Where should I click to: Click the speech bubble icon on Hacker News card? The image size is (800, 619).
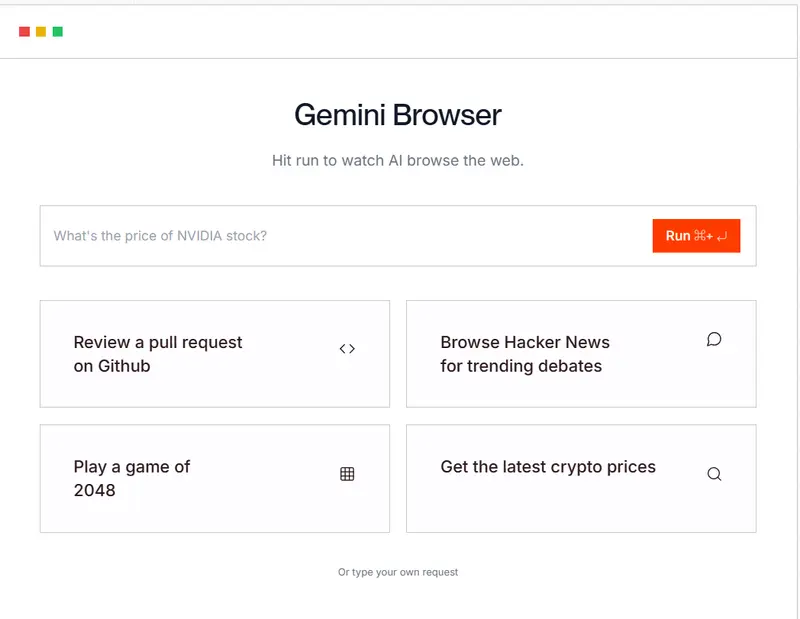point(714,339)
